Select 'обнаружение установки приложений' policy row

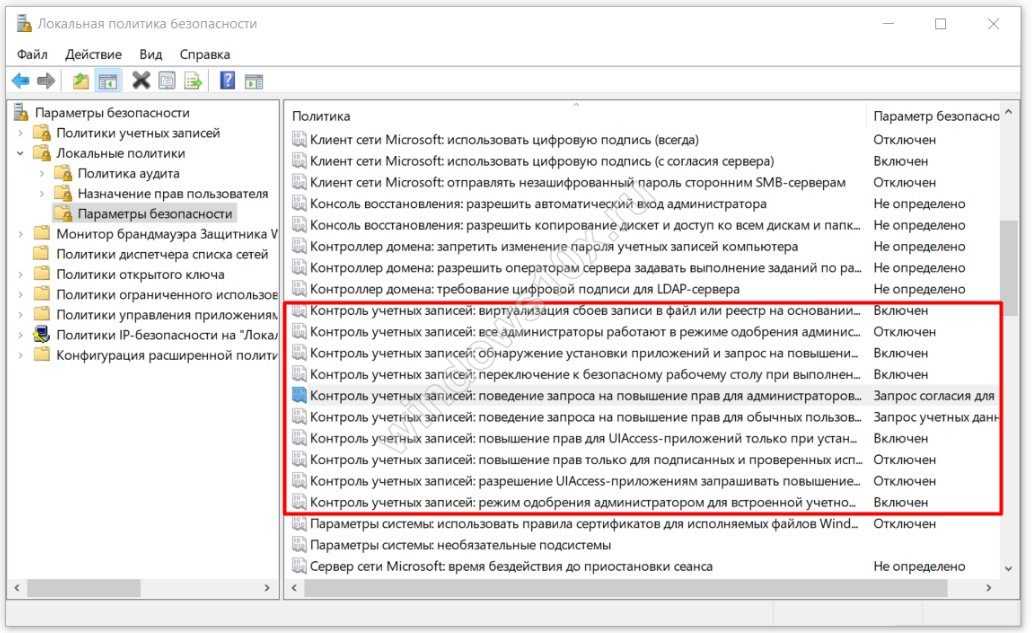coord(585,353)
